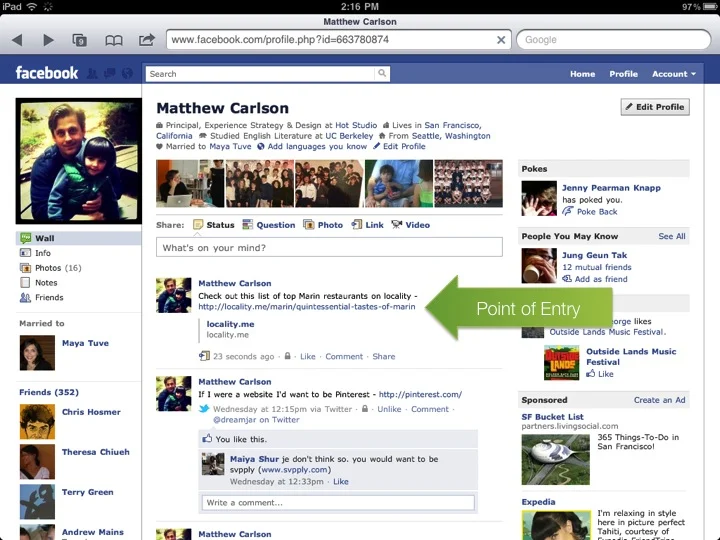Click the privacy lock on locality post

[287, 356]
